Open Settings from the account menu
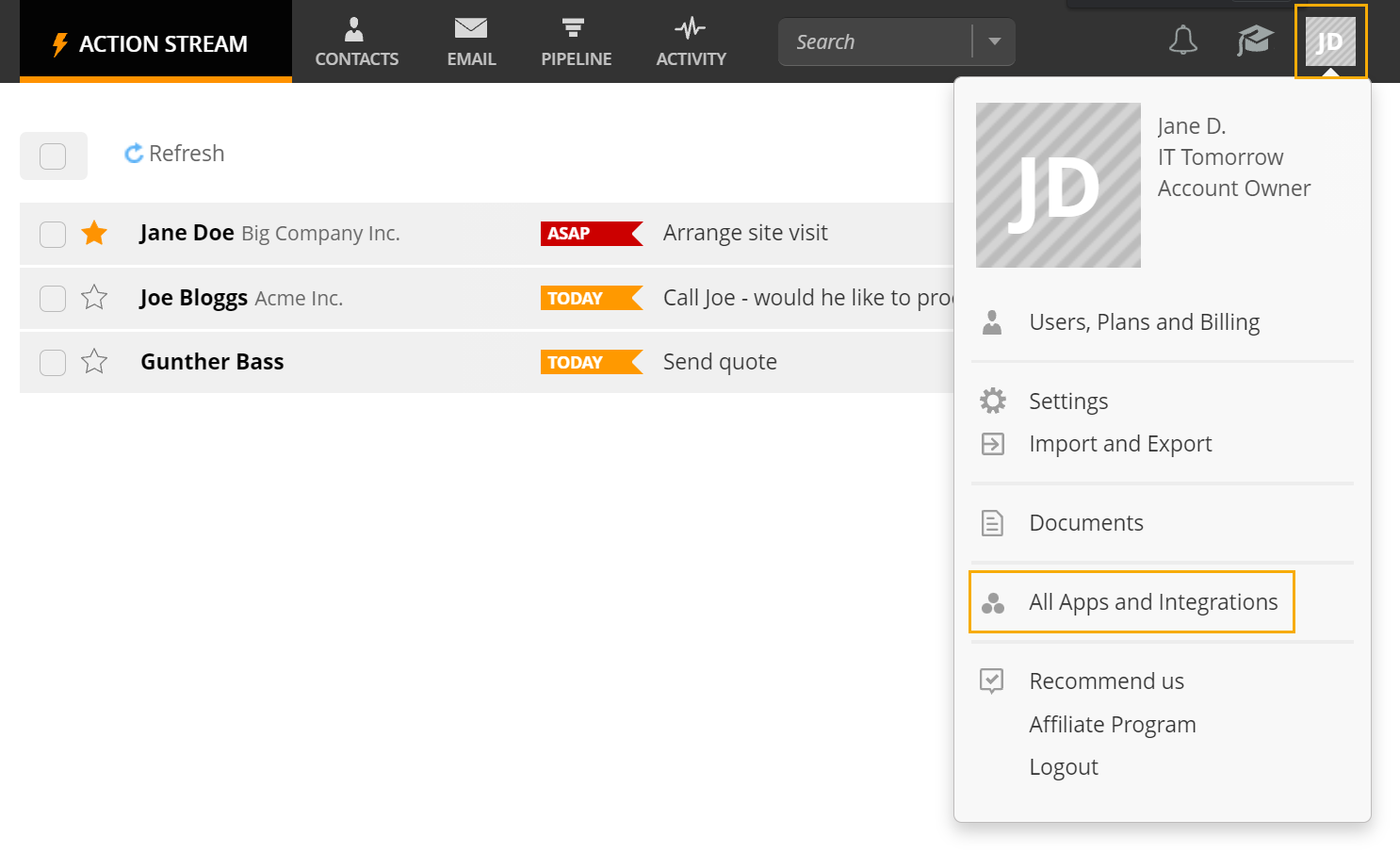The height and width of the screenshot is (853, 1400). click(x=1068, y=401)
